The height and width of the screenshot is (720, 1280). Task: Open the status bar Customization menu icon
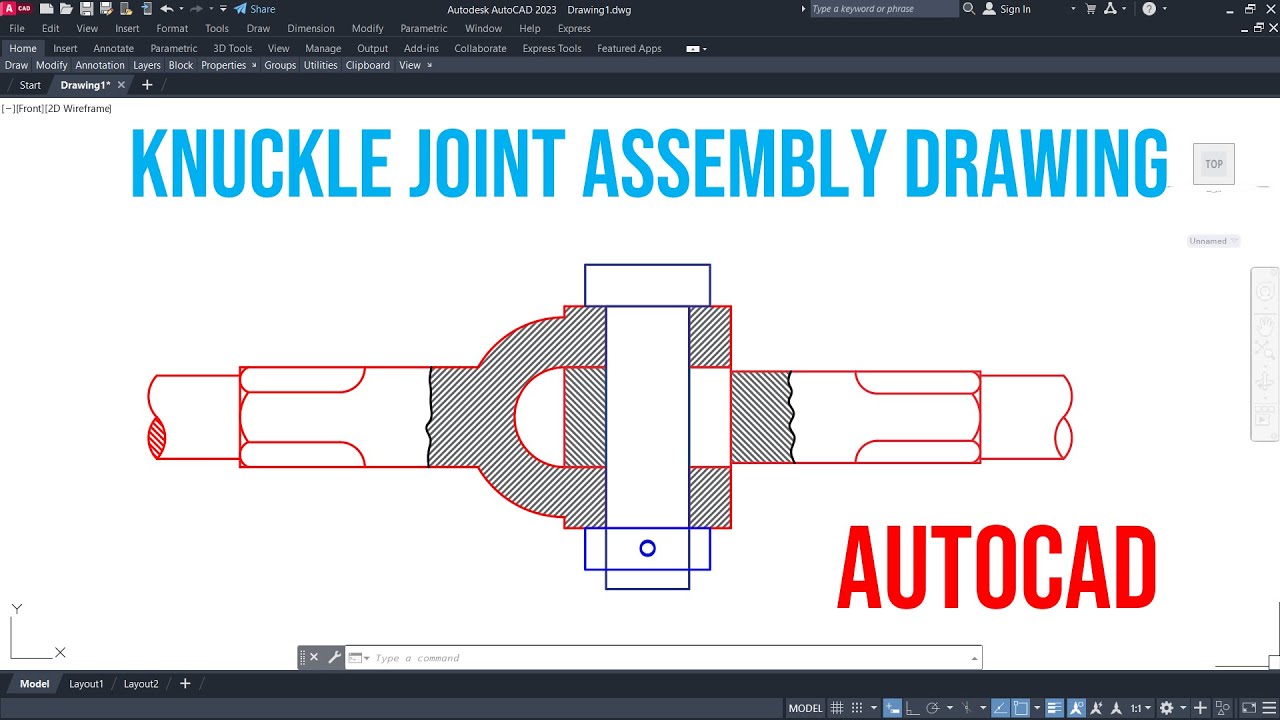click(x=1269, y=708)
